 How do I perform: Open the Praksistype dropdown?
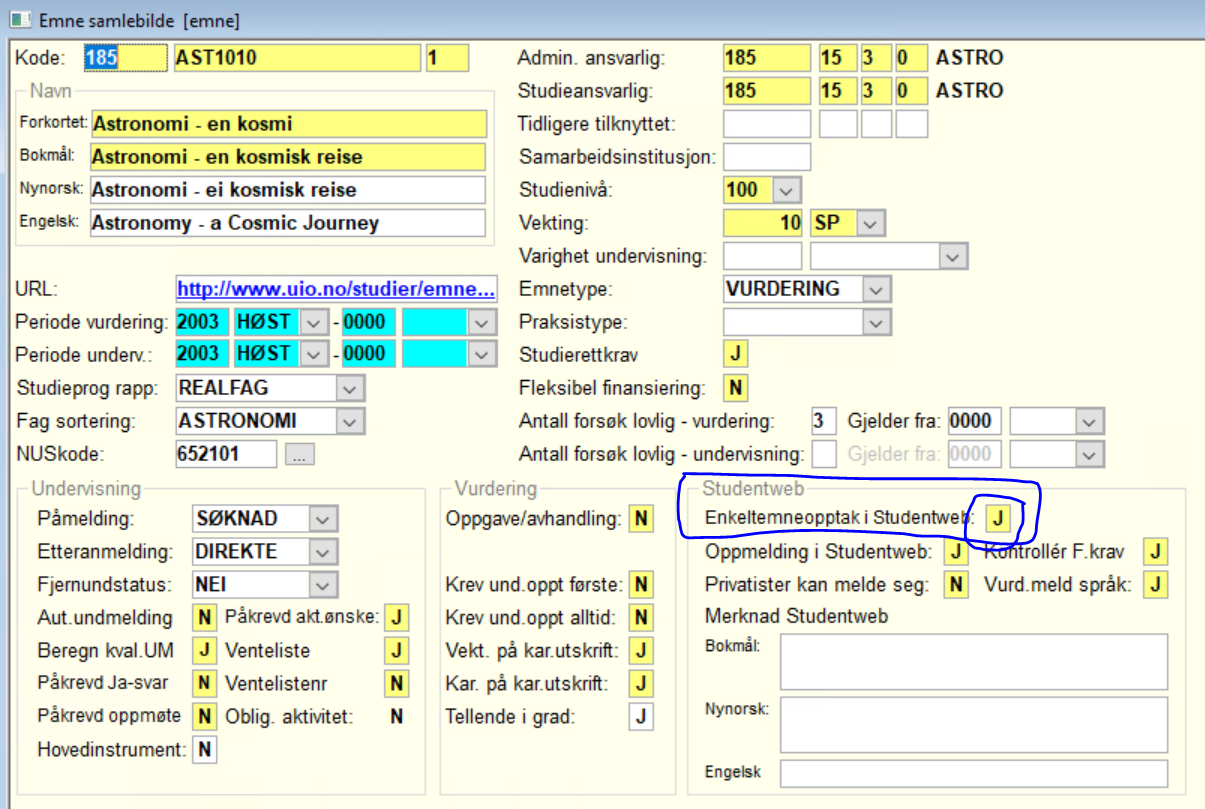coord(877,323)
